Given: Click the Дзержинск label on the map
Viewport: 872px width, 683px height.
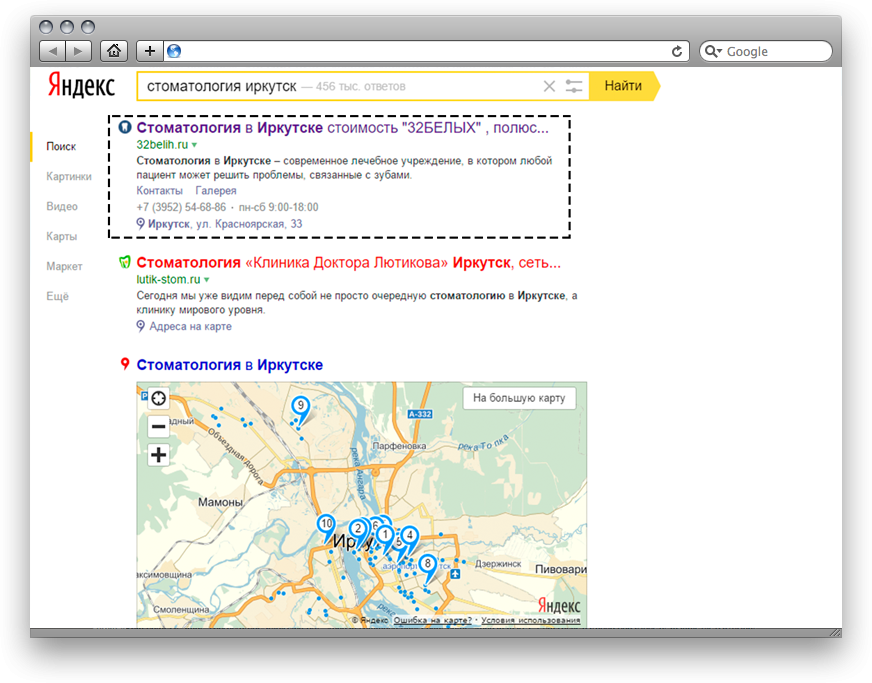Looking at the screenshot, I should coord(498,563).
